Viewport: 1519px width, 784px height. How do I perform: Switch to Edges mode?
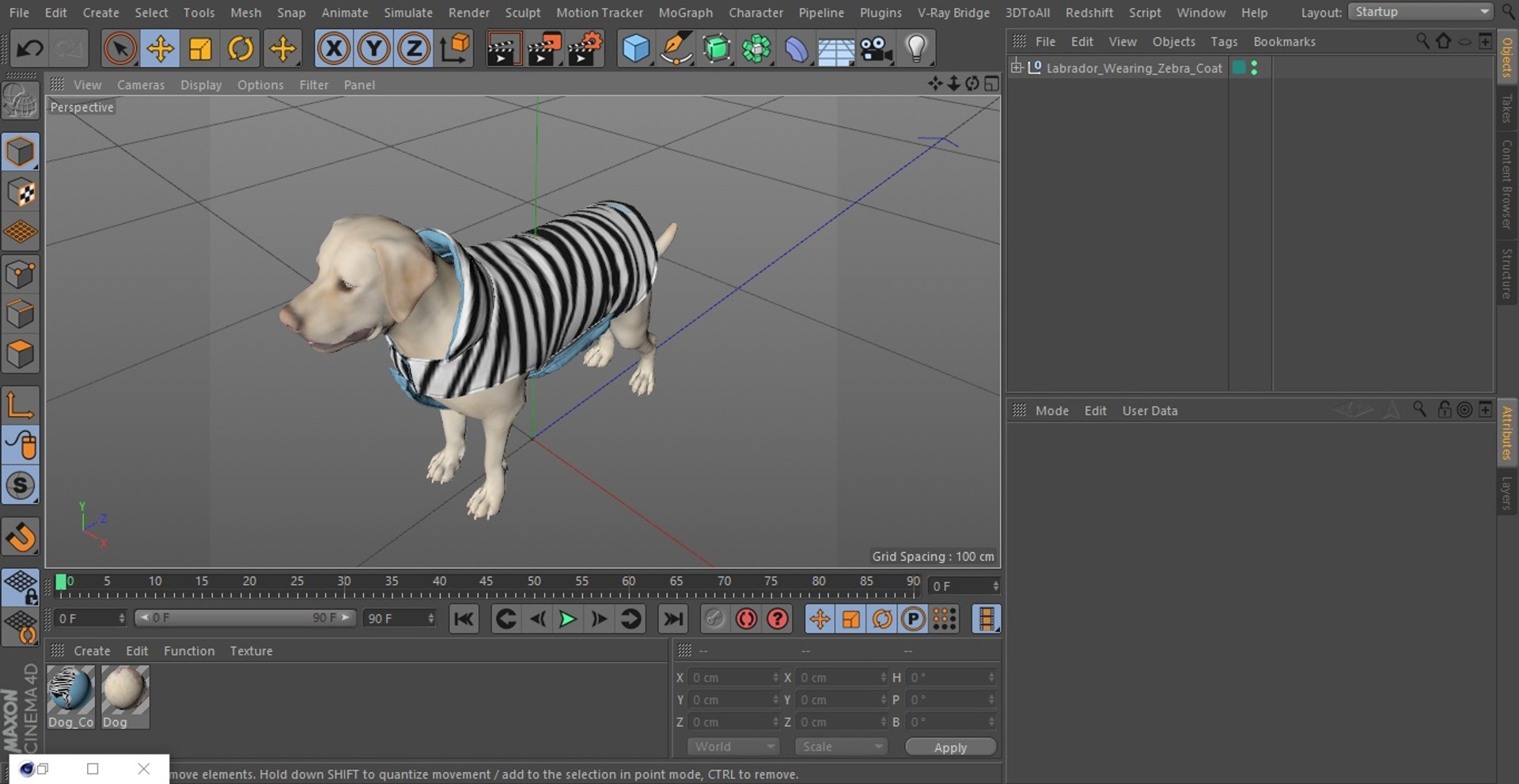[21, 314]
